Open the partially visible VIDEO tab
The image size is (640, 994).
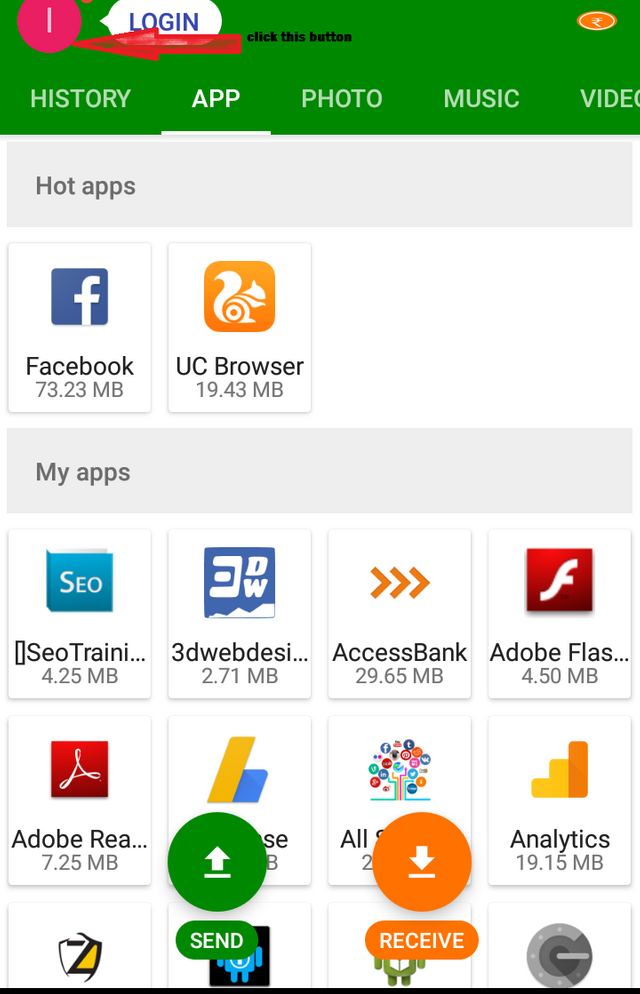pyautogui.click(x=609, y=99)
